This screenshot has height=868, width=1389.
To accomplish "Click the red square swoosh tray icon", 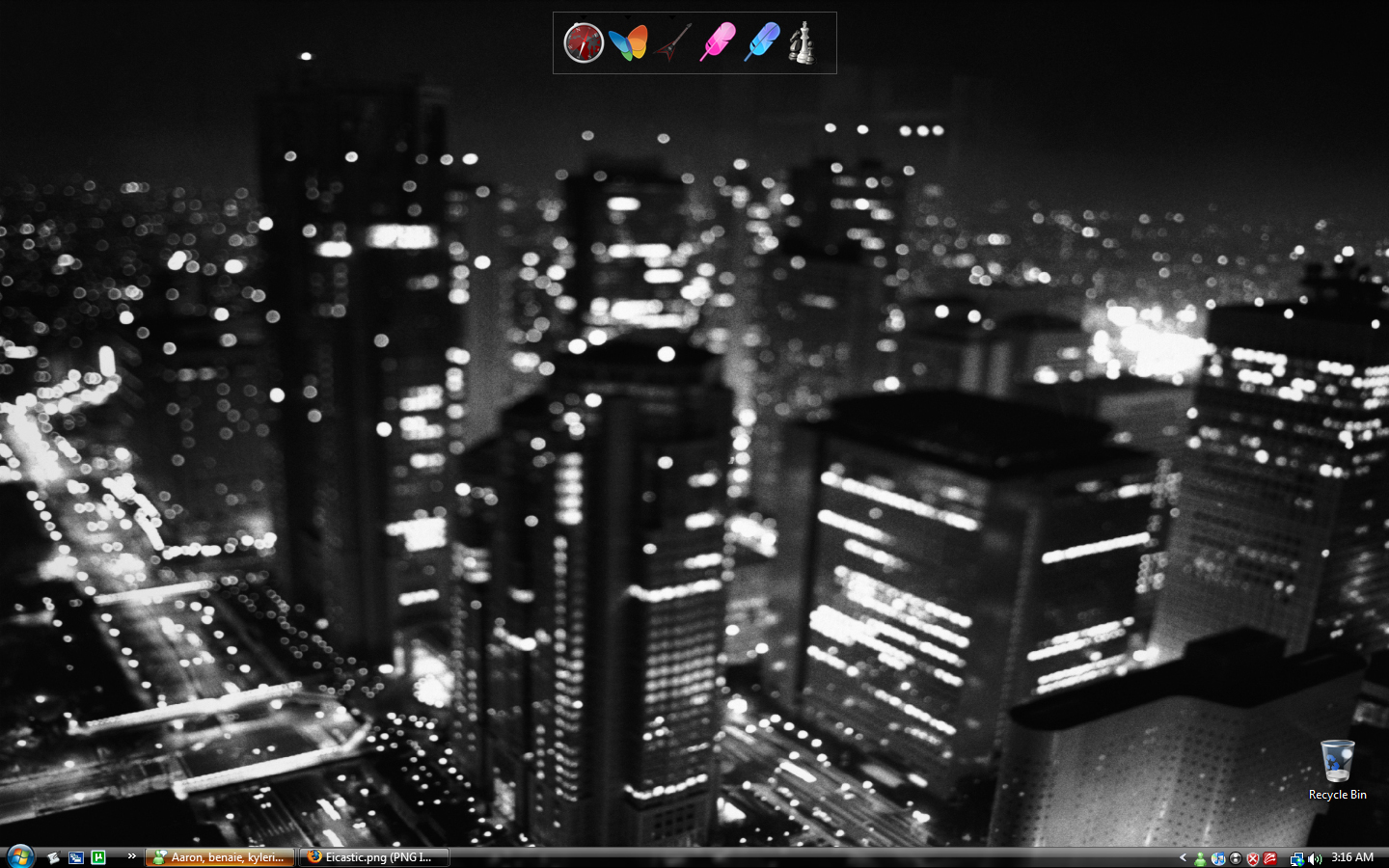I will (x=1270, y=858).
